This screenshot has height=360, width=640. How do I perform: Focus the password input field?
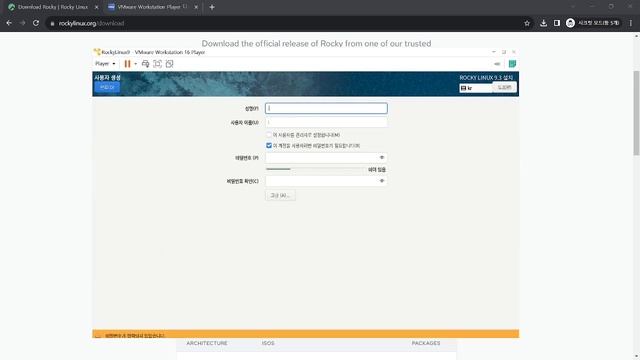[326, 158]
